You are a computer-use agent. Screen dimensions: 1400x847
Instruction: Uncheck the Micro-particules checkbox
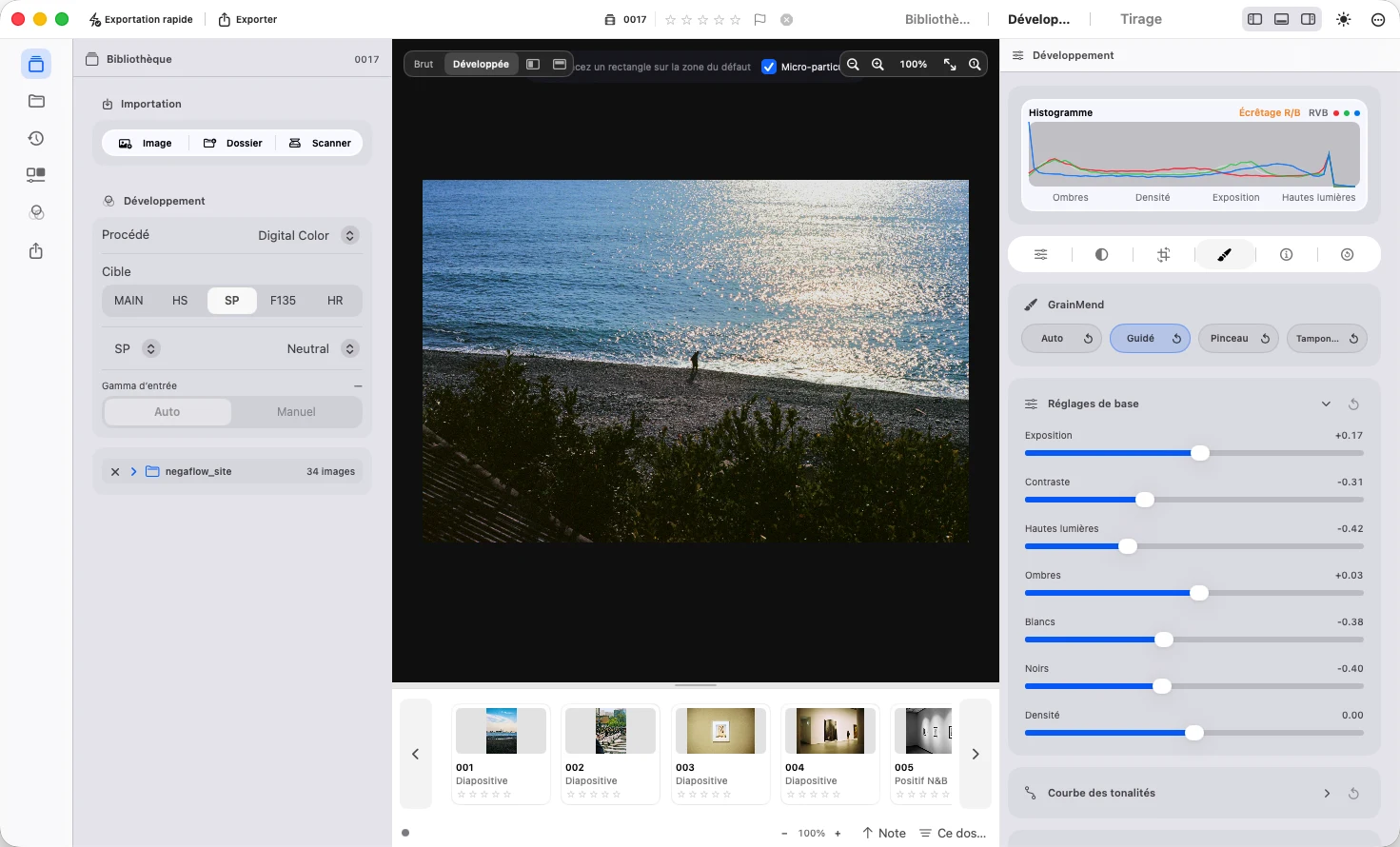(769, 67)
